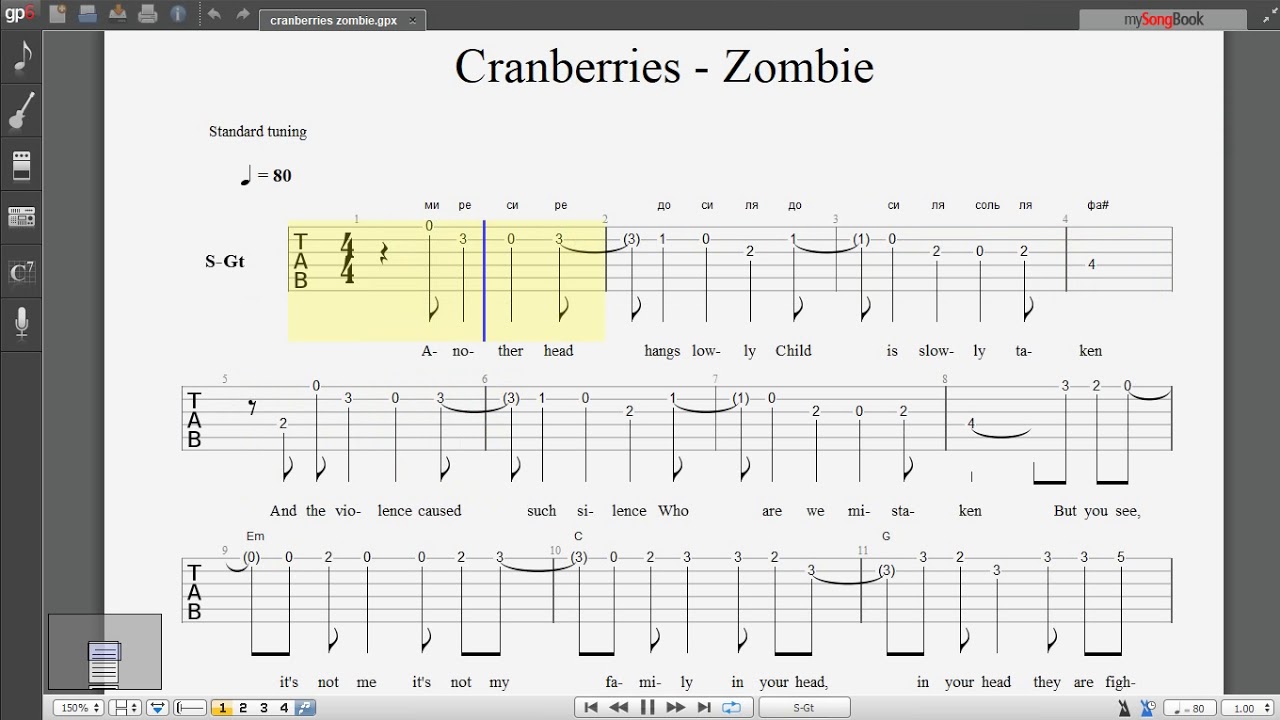The image size is (1280, 720).
Task: Click the page navigator thumbnail
Action: click(105, 652)
